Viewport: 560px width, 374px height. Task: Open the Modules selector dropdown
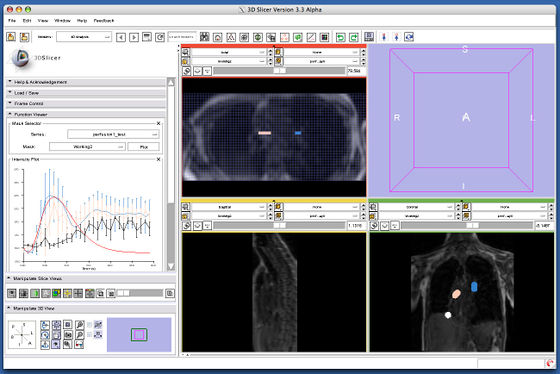(84, 37)
